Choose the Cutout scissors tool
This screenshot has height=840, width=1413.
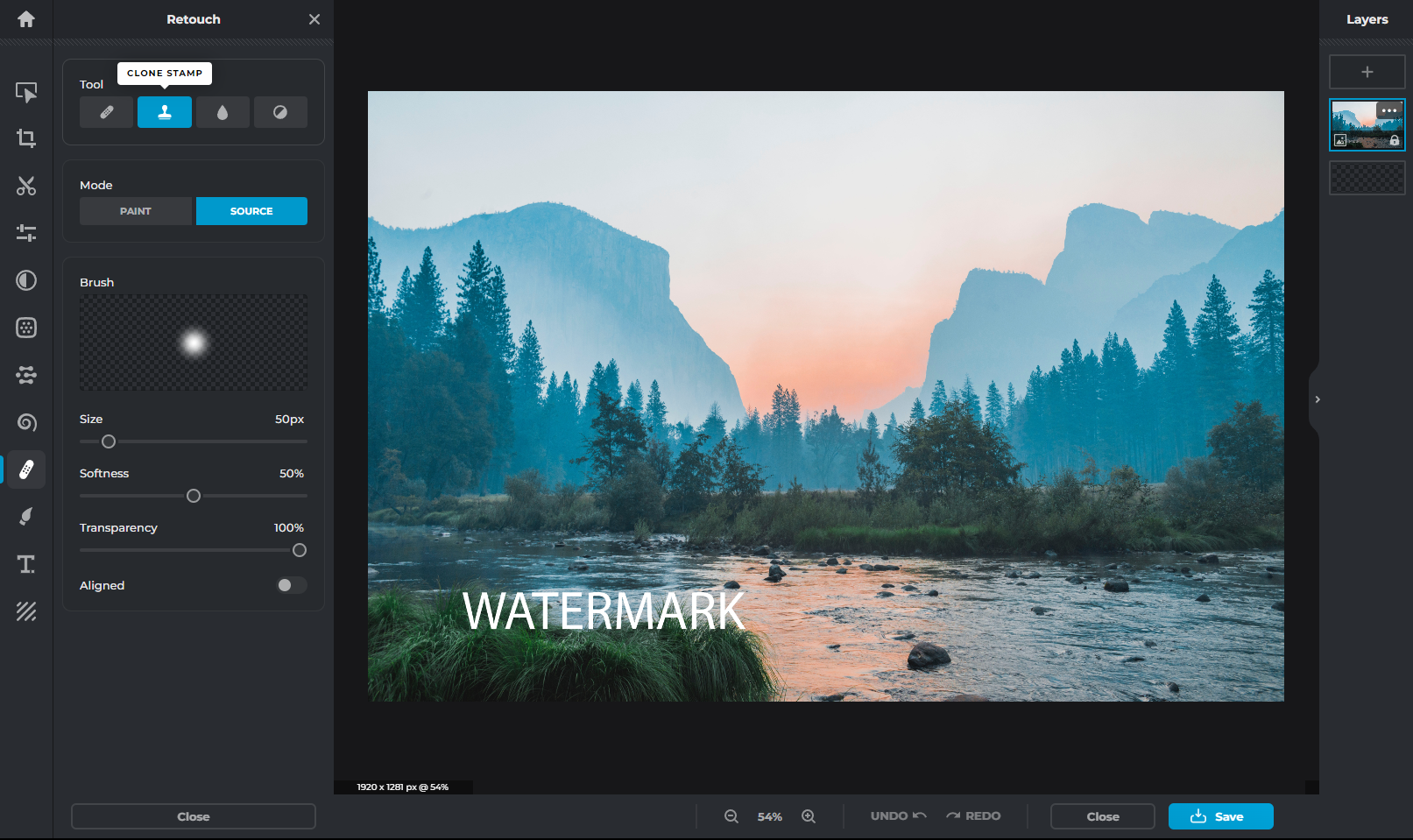25,186
